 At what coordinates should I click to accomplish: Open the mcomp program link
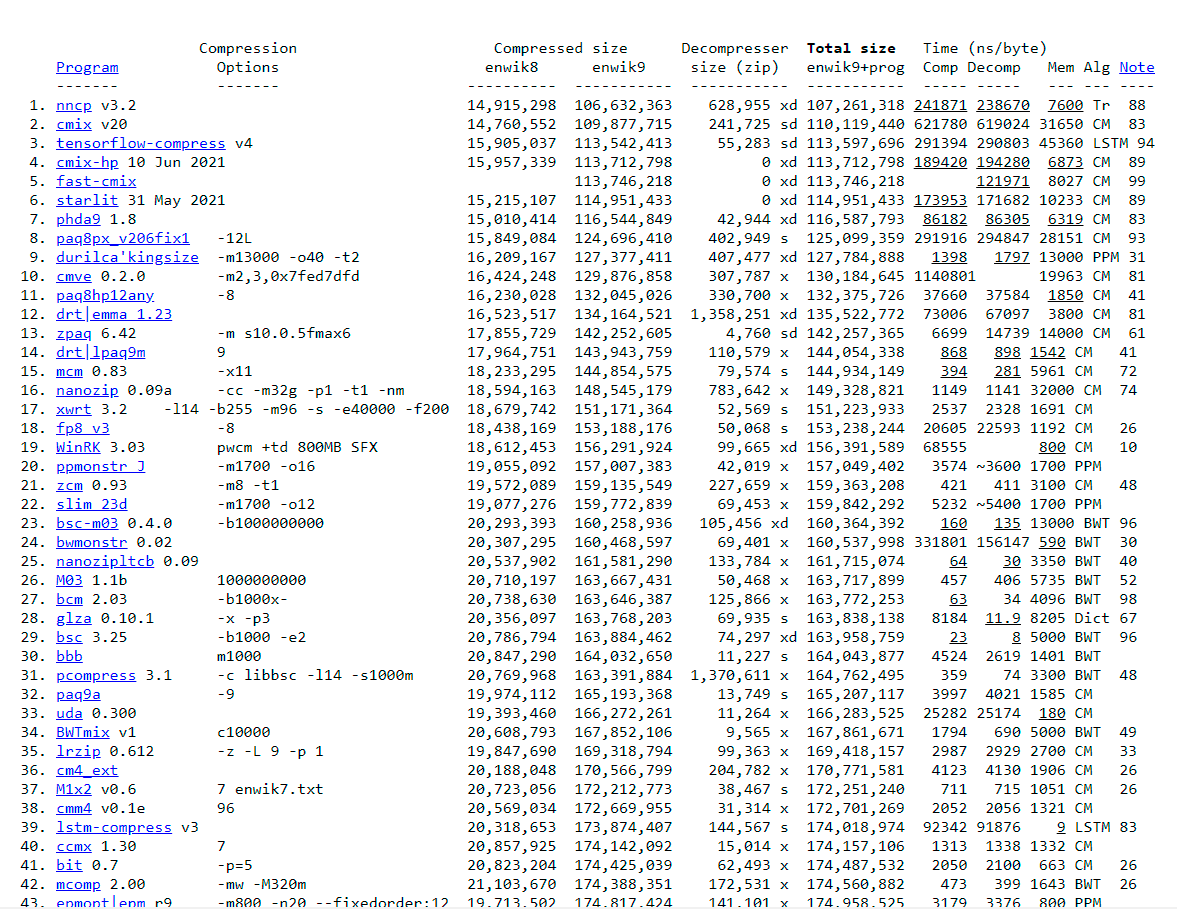78,884
